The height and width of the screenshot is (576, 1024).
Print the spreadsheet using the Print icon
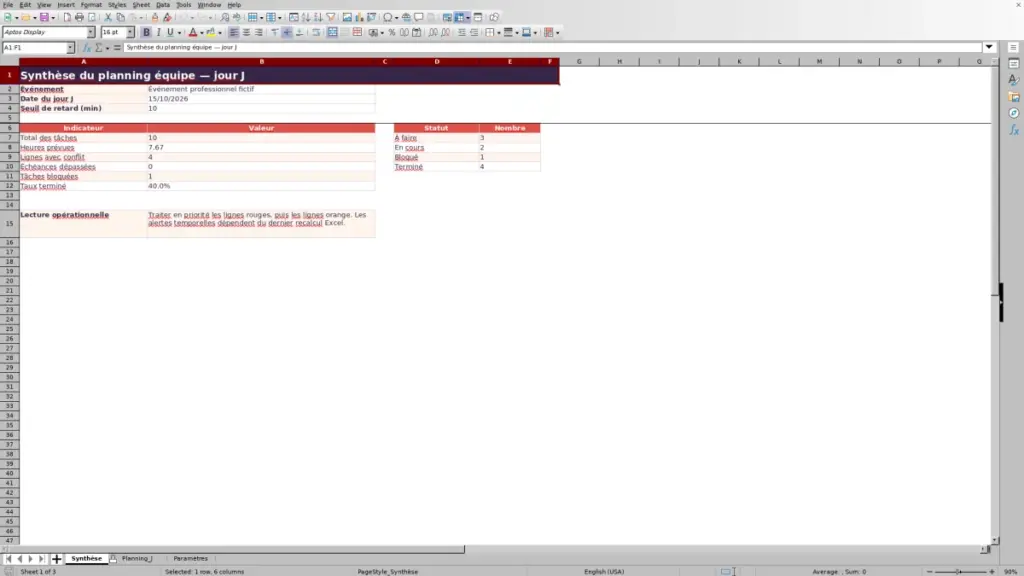[79, 18]
